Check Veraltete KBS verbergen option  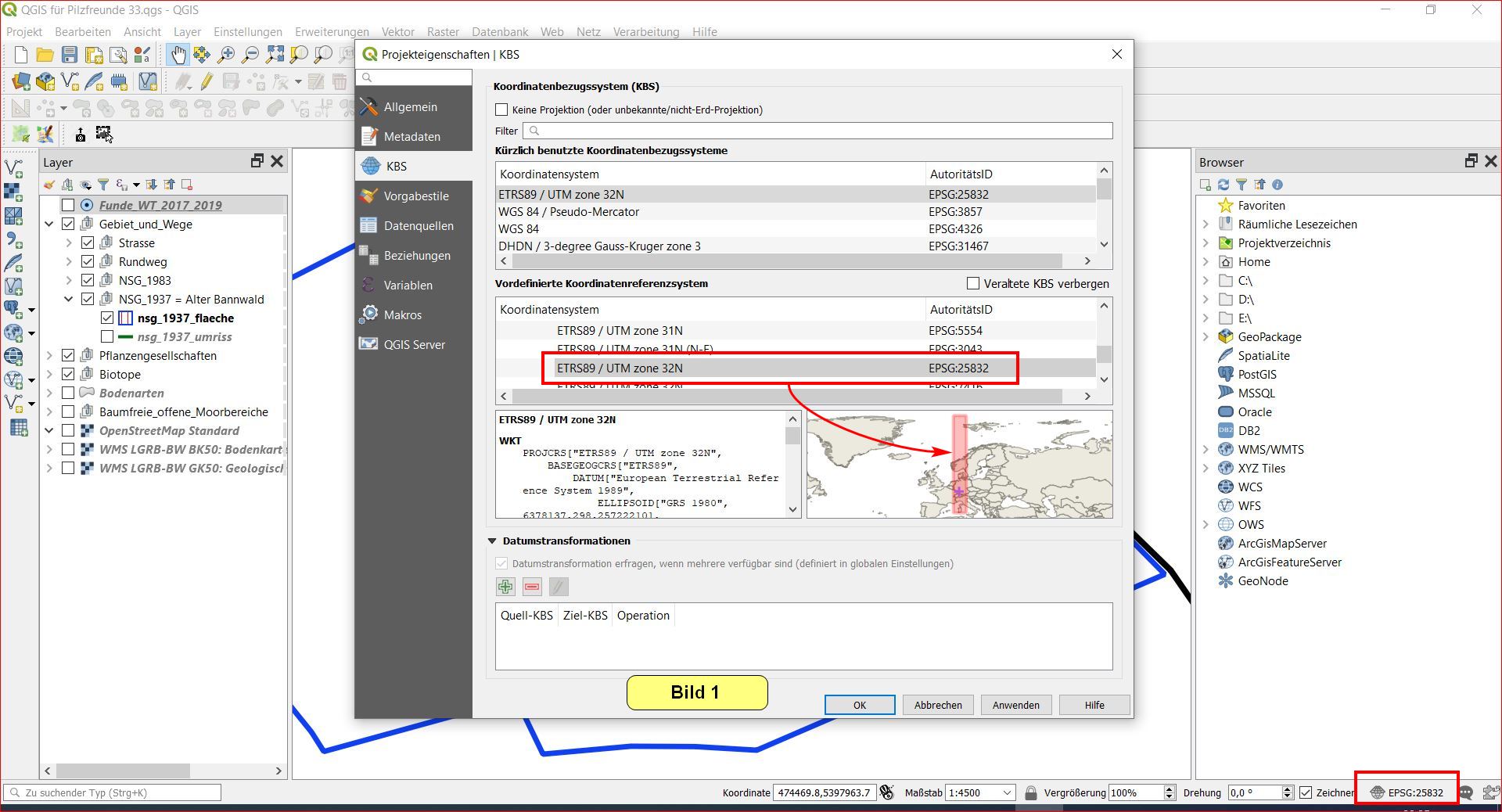pyautogui.click(x=973, y=284)
